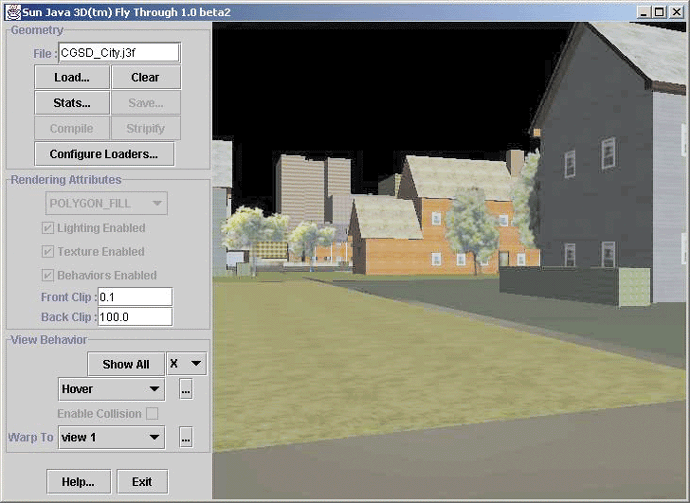This screenshot has width=690, height=503.
Task: Open Stats... for the geometry
Action: coord(72,103)
